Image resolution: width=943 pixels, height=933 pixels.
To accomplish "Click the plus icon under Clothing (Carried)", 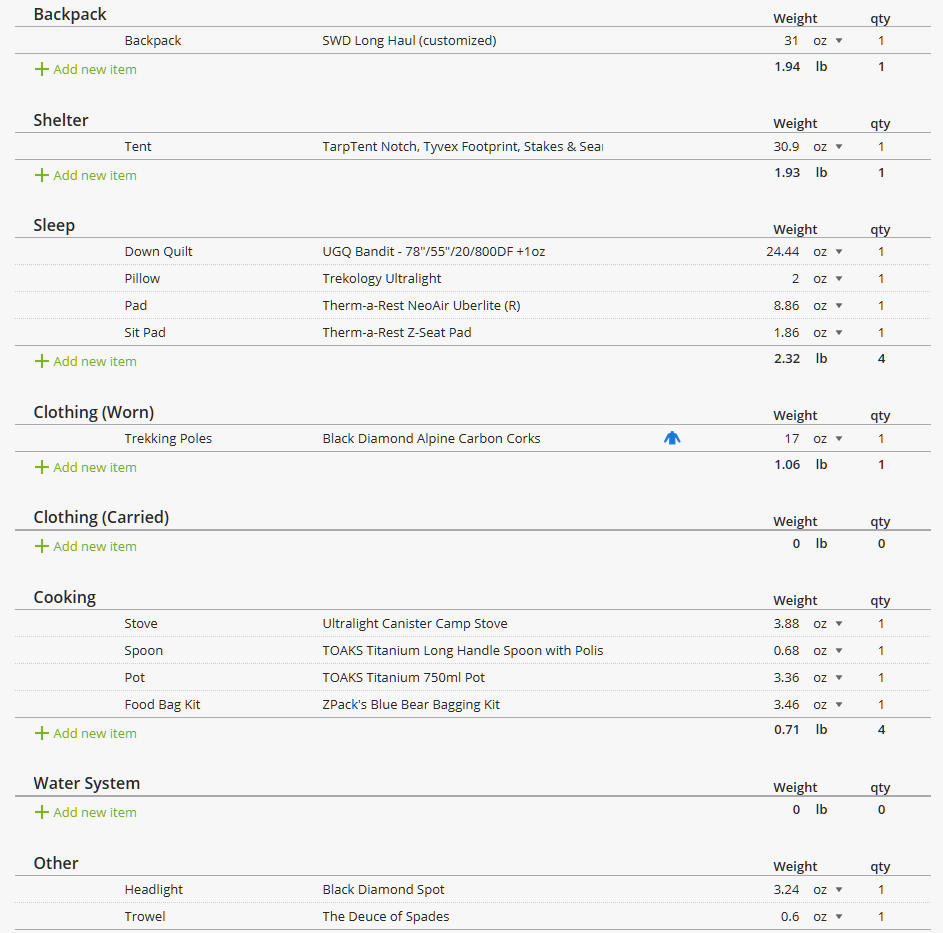I will 41,546.
